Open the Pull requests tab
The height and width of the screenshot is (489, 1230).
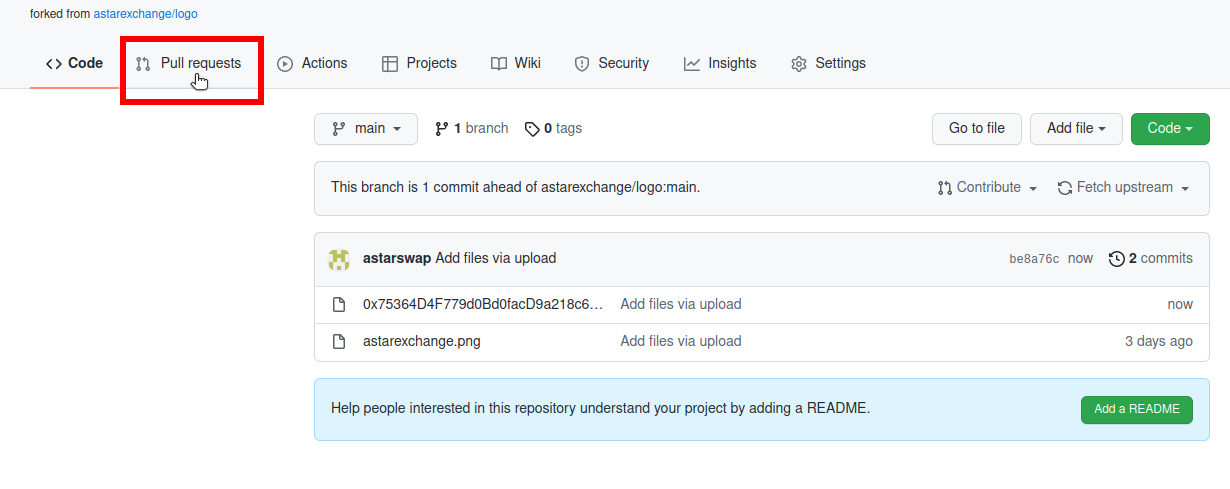pos(188,63)
